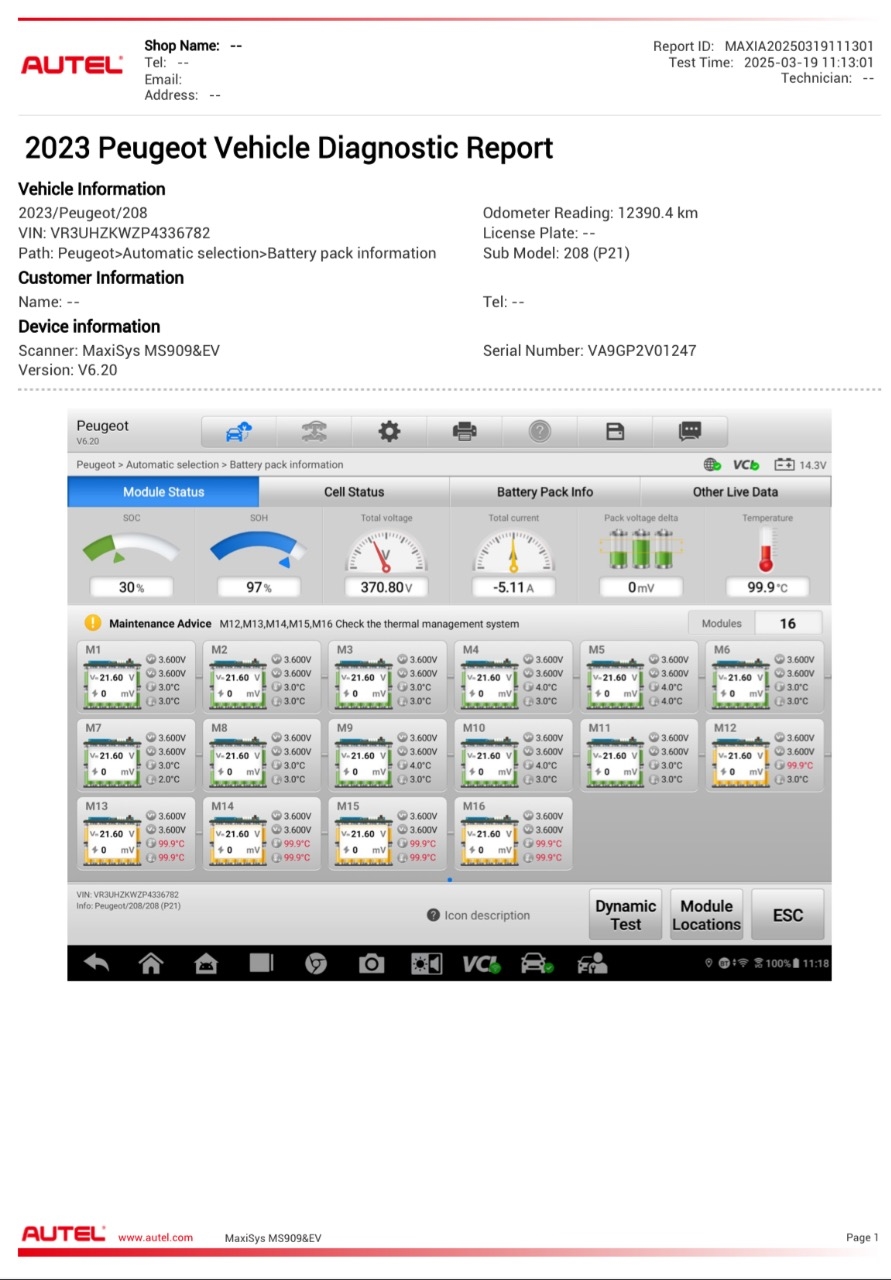Open the recent apps square icon
891x1280 pixels.
coord(261,963)
